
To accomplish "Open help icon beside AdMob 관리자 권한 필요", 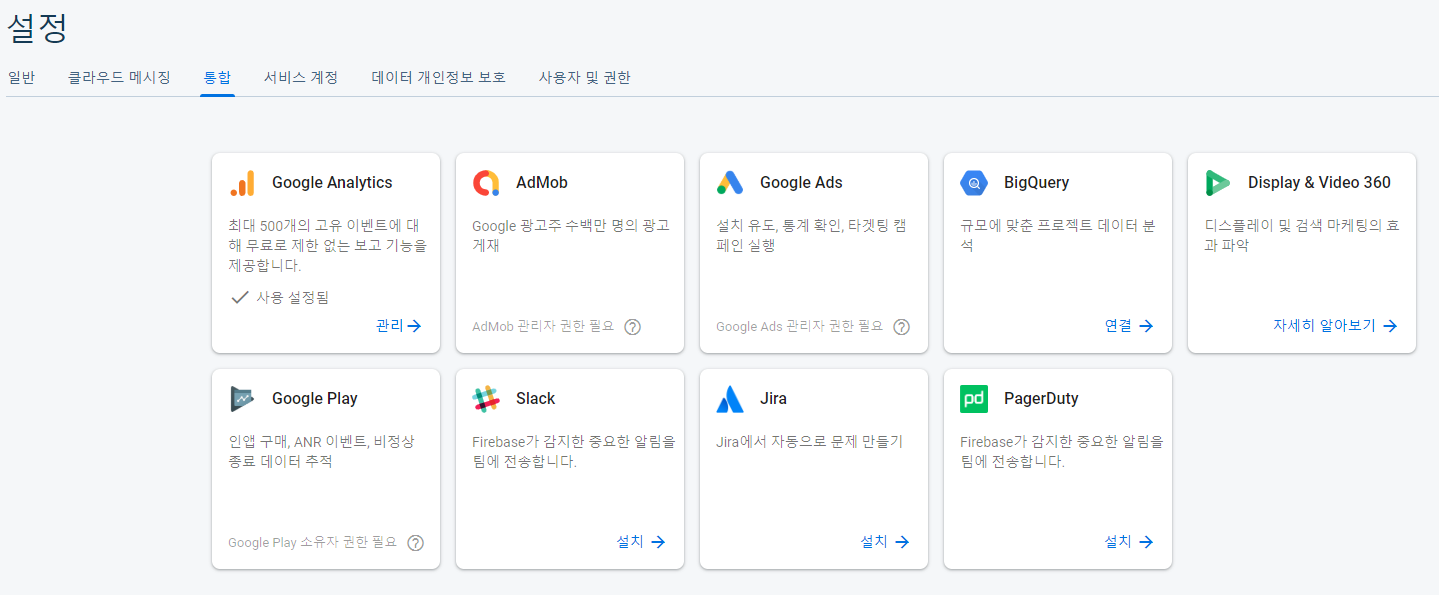I will [632, 327].
